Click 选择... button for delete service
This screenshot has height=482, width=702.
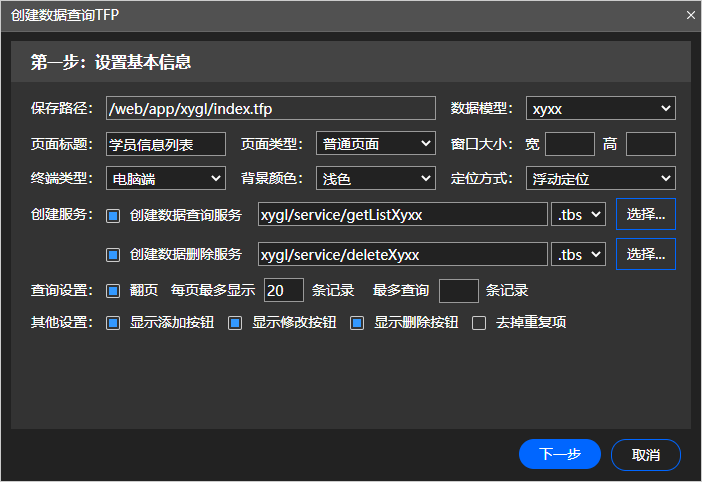coord(645,254)
